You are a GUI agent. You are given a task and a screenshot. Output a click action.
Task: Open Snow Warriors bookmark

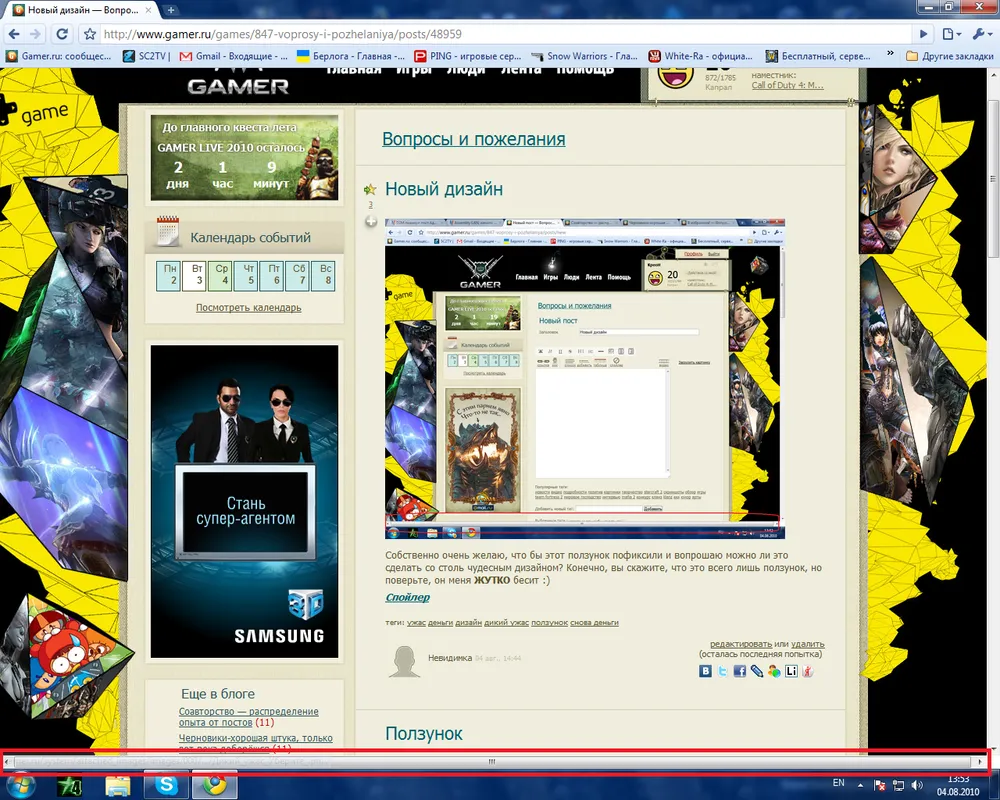click(584, 56)
